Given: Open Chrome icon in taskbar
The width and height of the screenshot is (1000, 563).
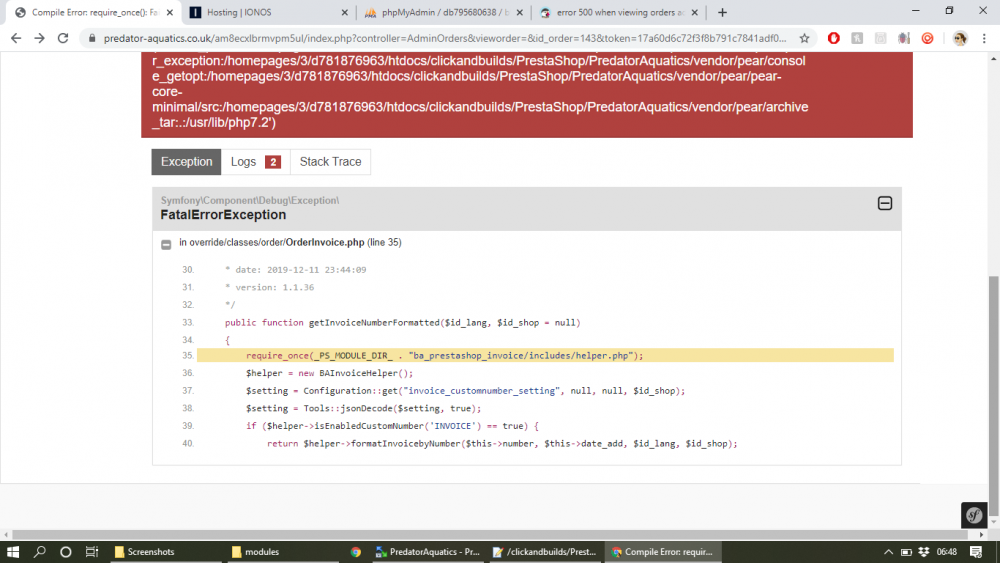Looking at the screenshot, I should point(356,552).
